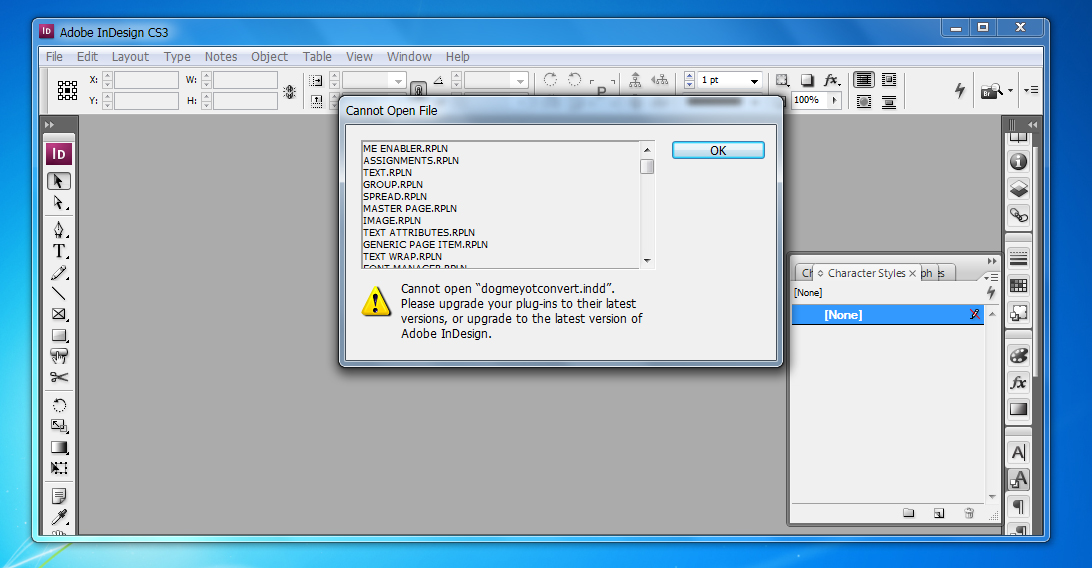
Task: Select the Type tool
Action: (x=58, y=251)
